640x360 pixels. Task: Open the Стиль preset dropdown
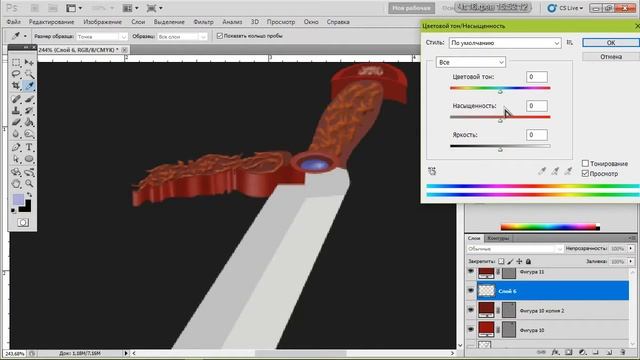(x=505, y=43)
